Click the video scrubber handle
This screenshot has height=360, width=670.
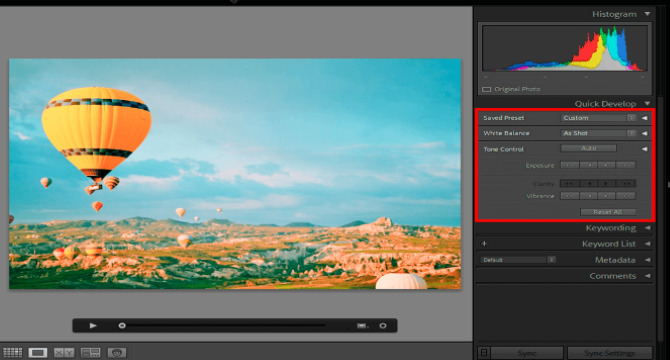pos(122,326)
